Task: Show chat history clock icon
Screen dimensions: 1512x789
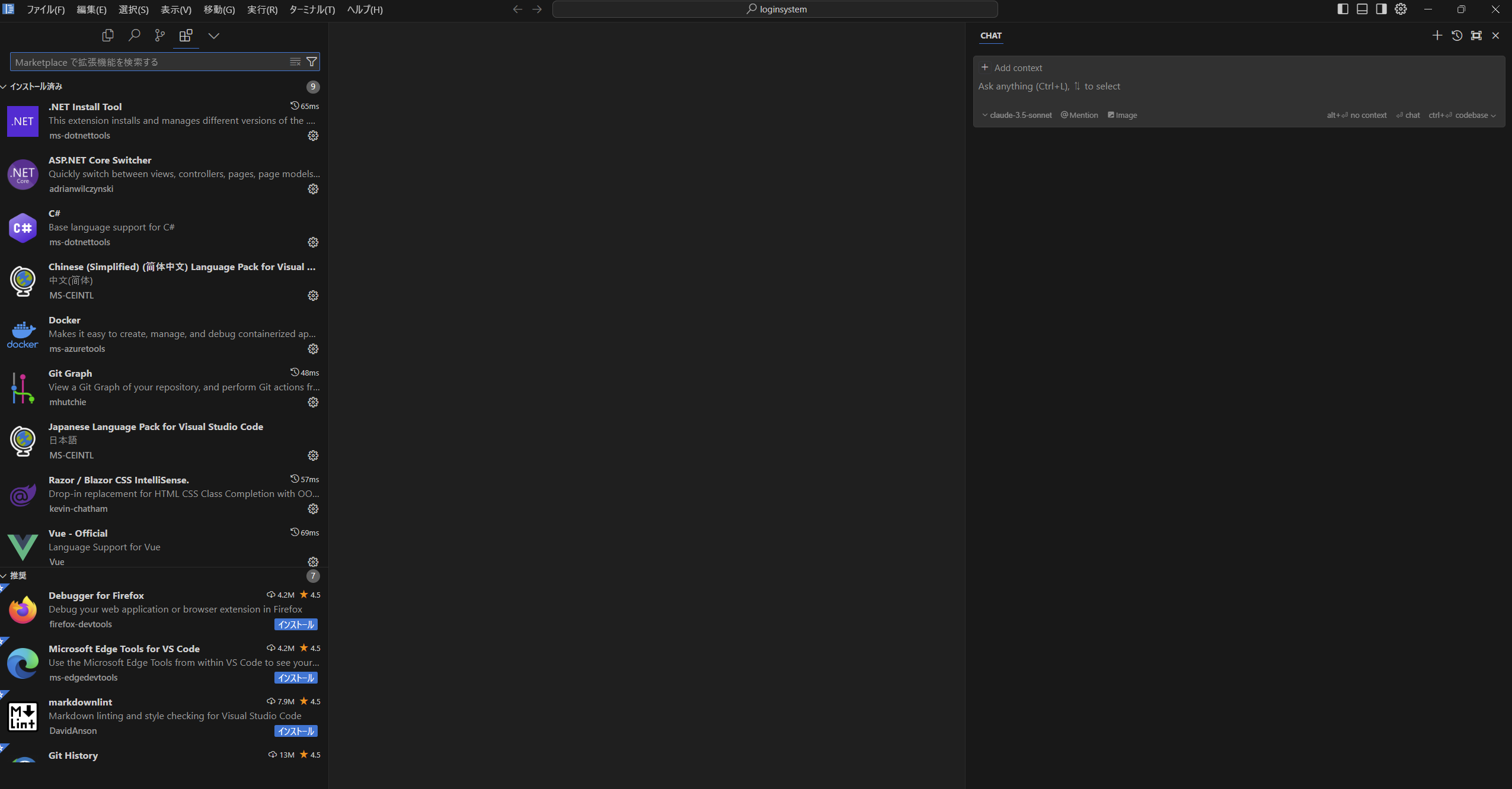Action: tap(1457, 36)
